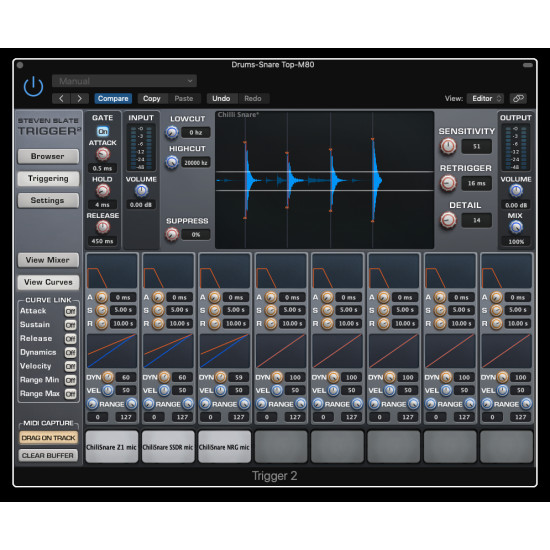Go to previous preset with left arrow

click(x=61, y=99)
